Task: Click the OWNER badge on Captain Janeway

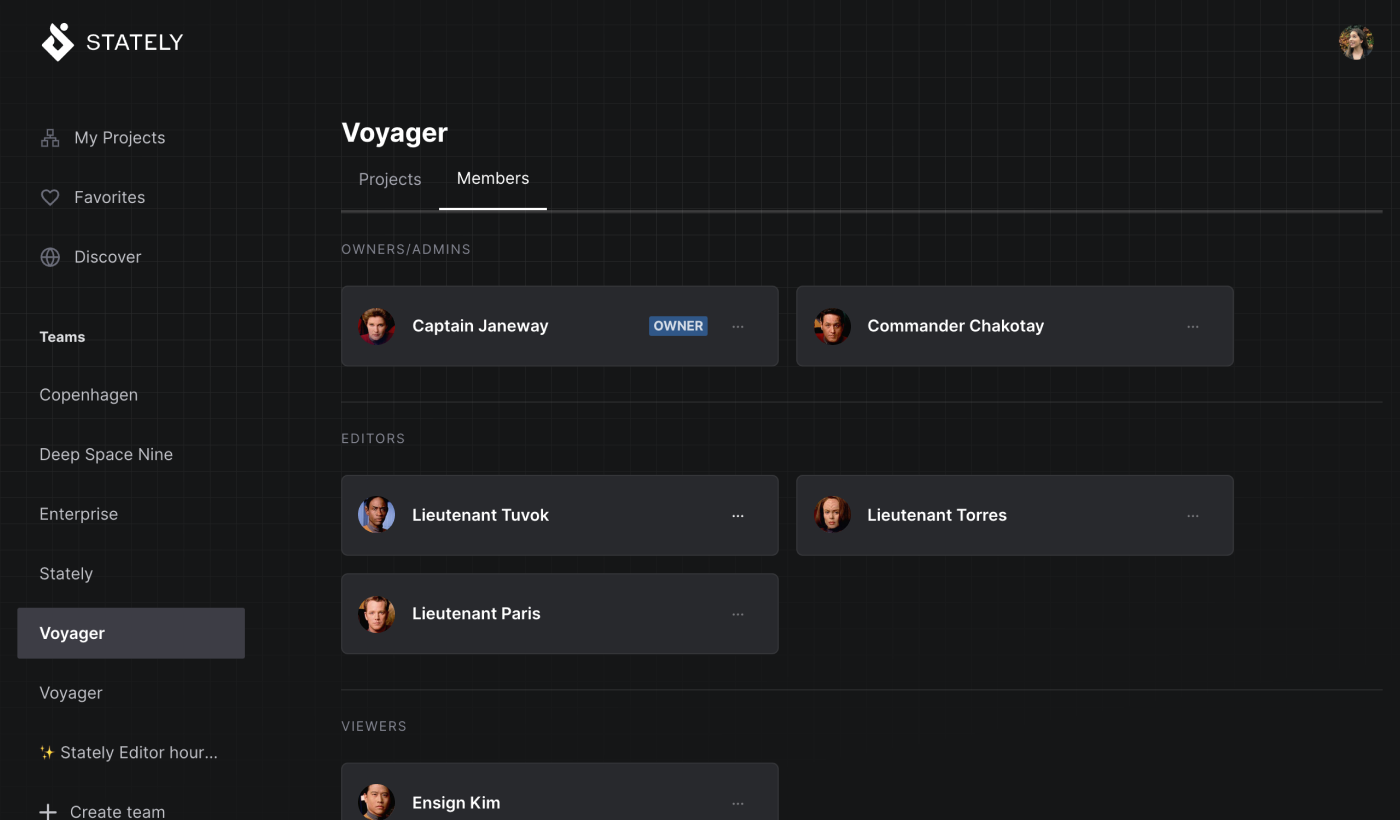Action: click(x=678, y=326)
